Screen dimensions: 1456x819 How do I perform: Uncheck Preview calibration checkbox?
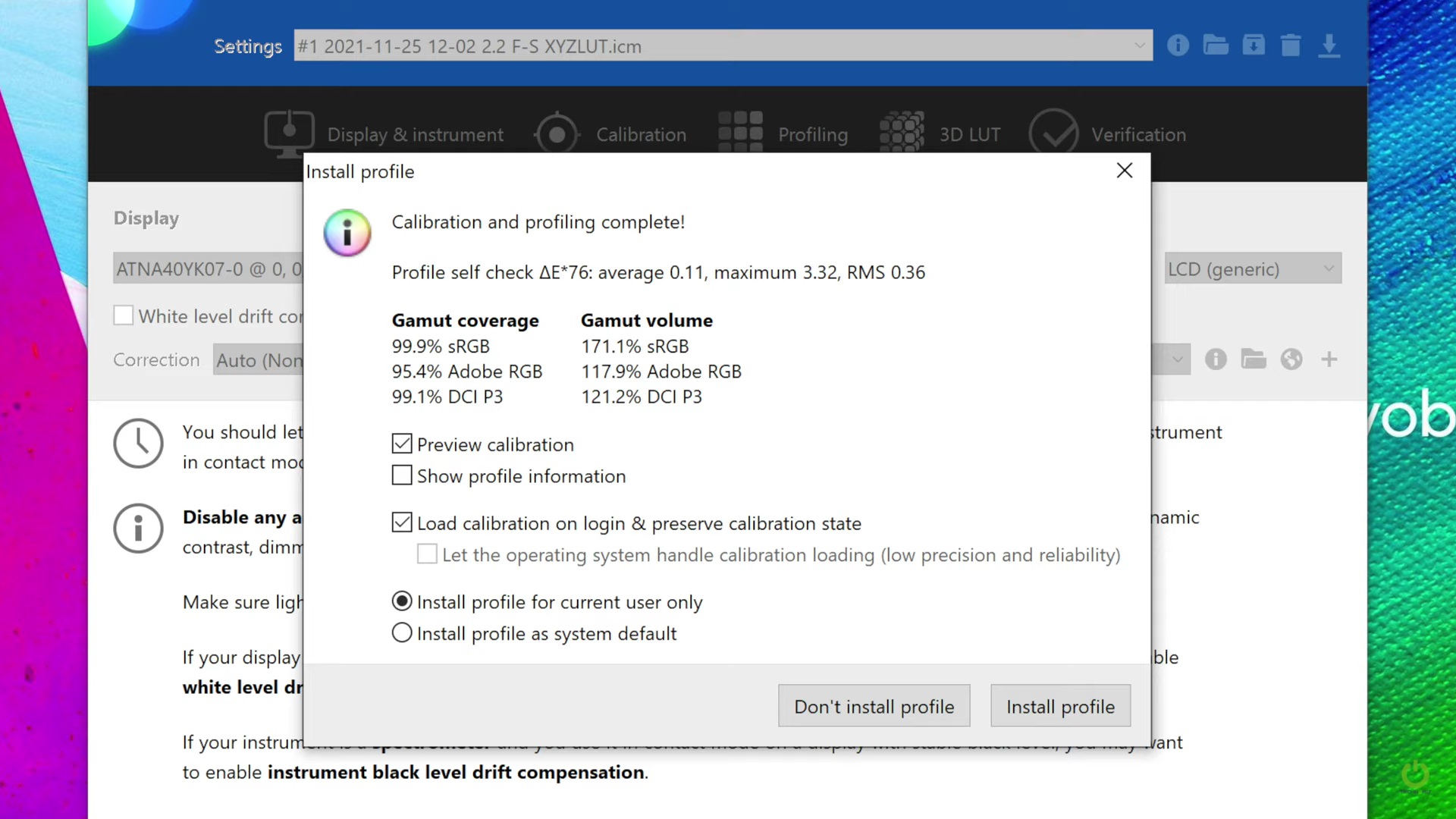(402, 444)
